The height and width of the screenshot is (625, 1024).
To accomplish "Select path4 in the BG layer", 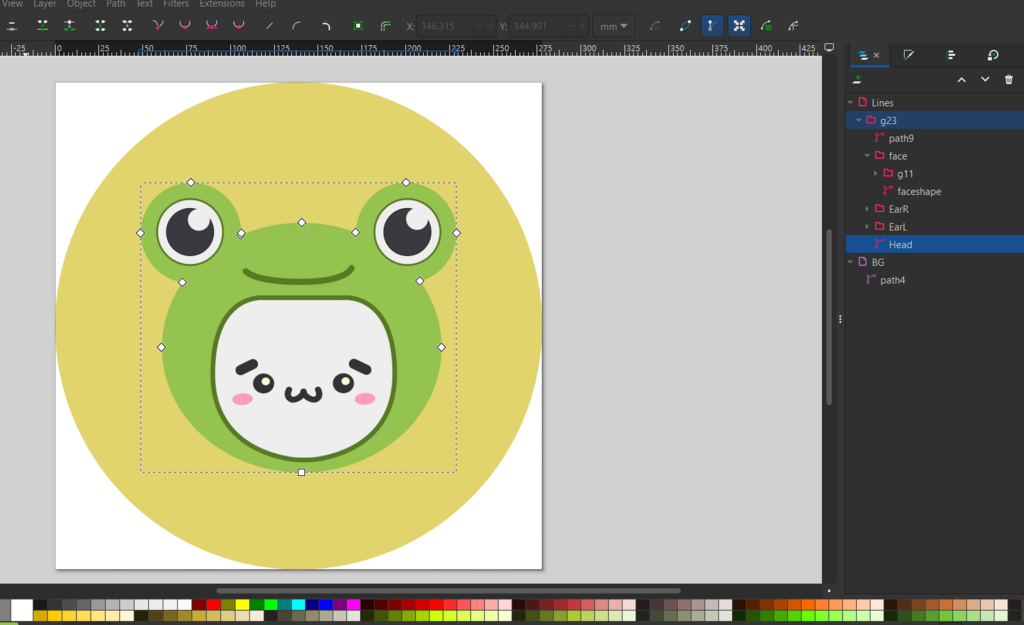I will 892,280.
